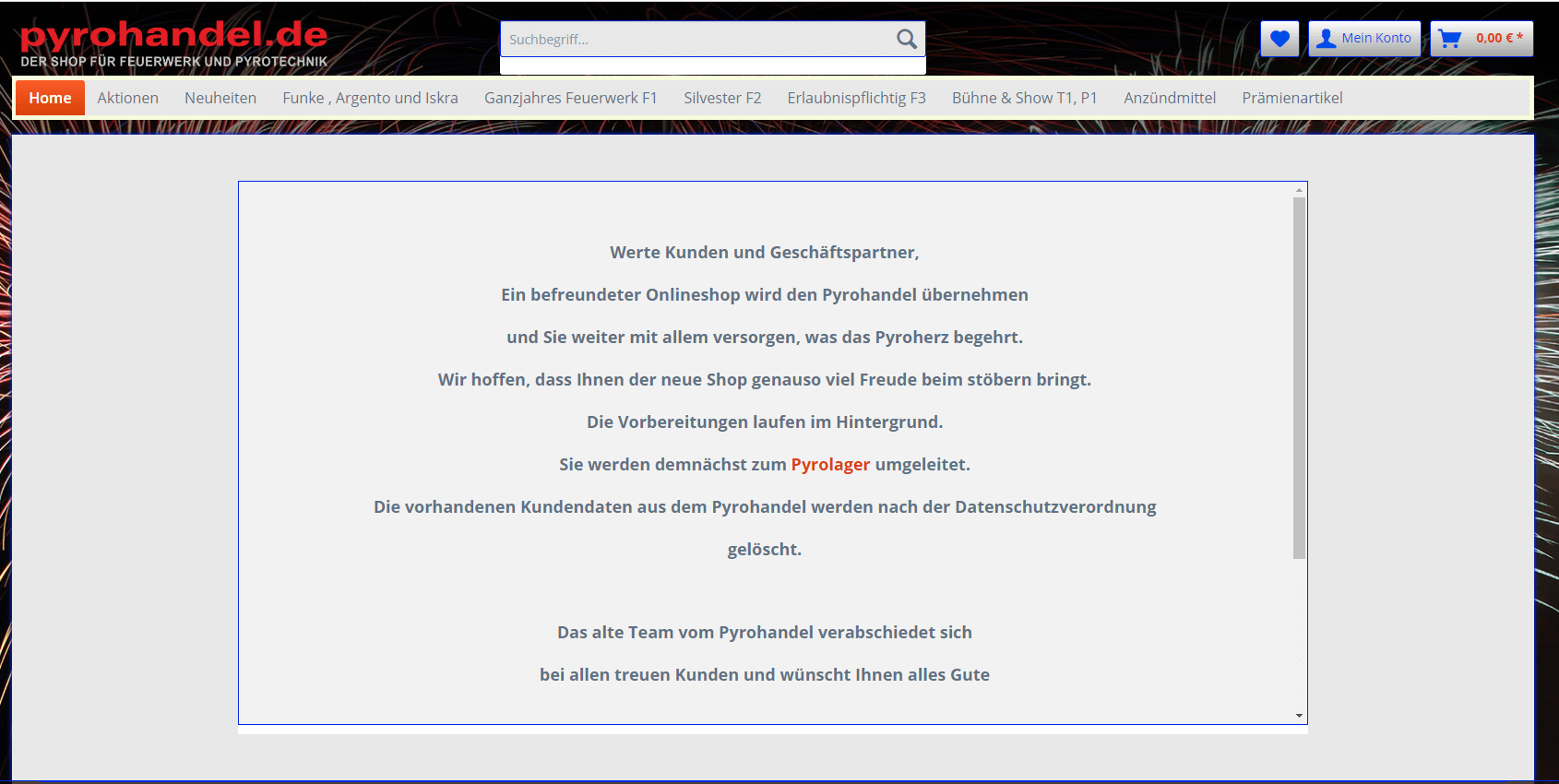Click the notice box scroll-down arrow

[1299, 716]
